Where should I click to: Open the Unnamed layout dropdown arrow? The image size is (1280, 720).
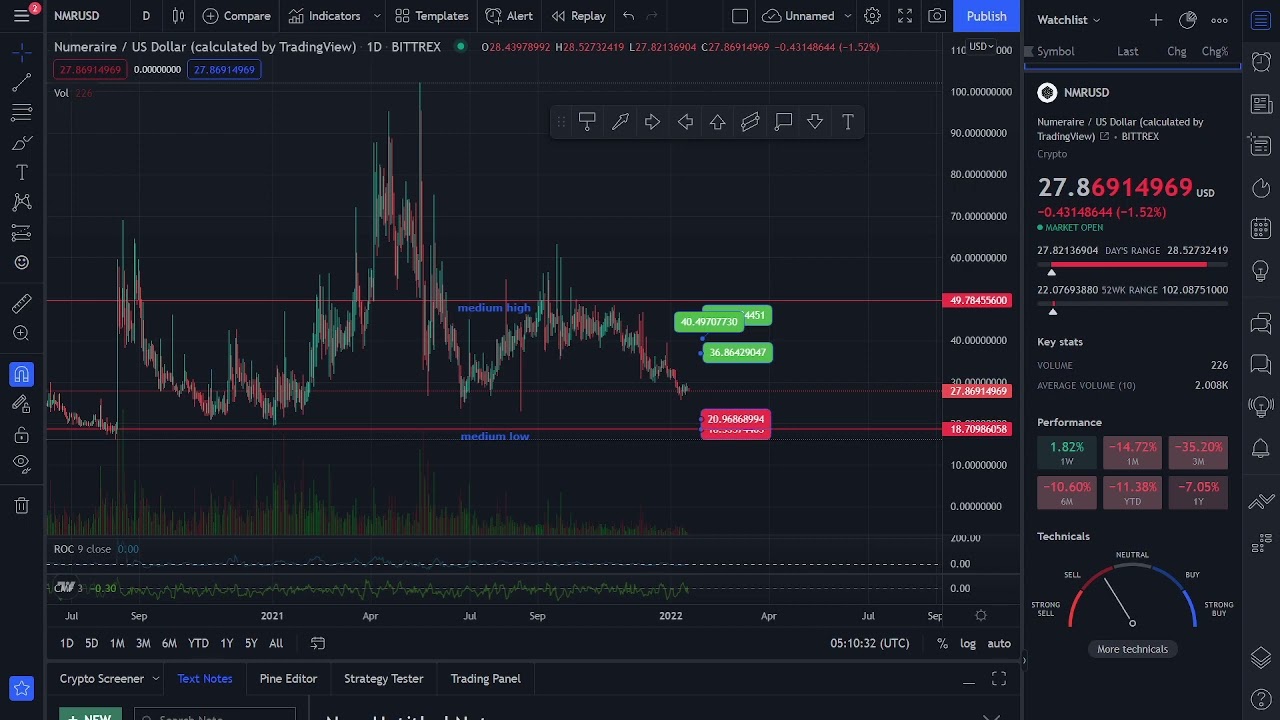[x=848, y=16]
